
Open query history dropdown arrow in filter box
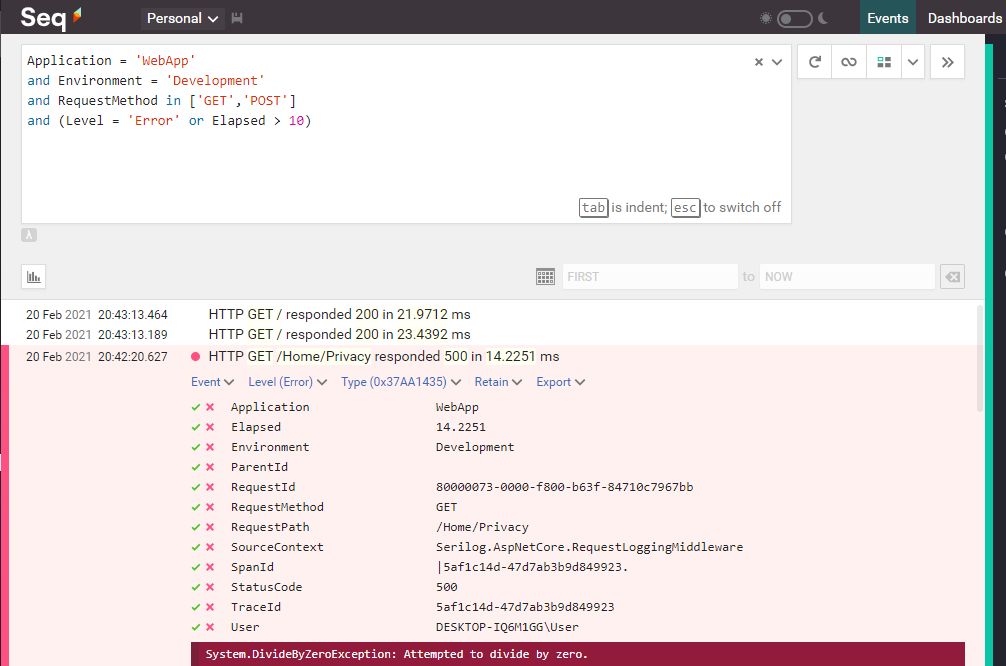click(x=777, y=62)
